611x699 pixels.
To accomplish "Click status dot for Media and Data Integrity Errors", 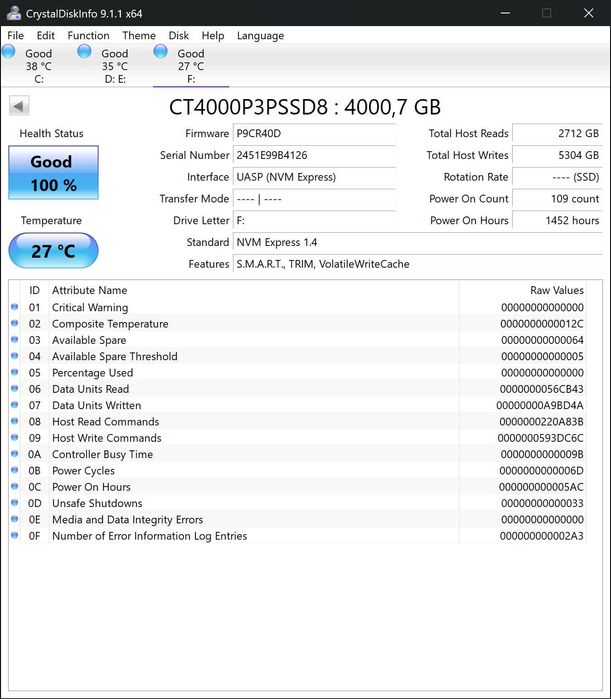I will [x=15, y=519].
